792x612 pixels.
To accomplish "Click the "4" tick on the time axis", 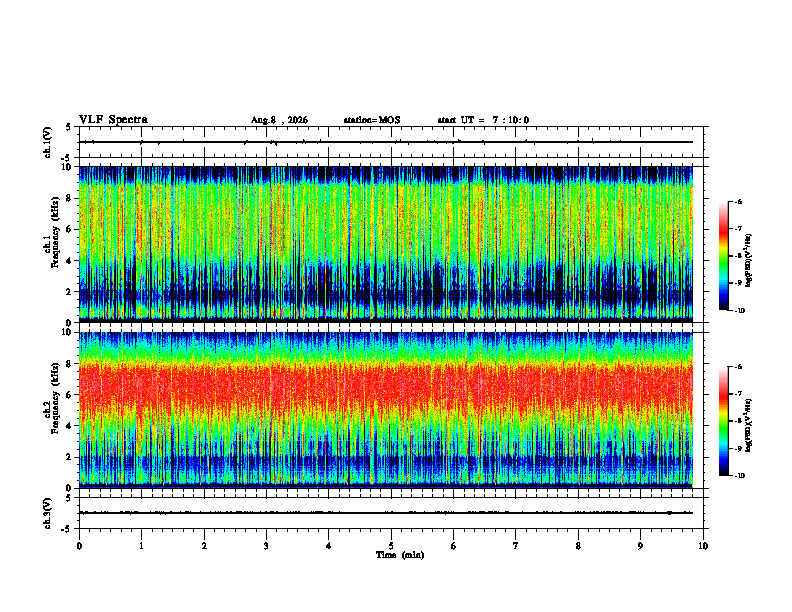I will (329, 546).
